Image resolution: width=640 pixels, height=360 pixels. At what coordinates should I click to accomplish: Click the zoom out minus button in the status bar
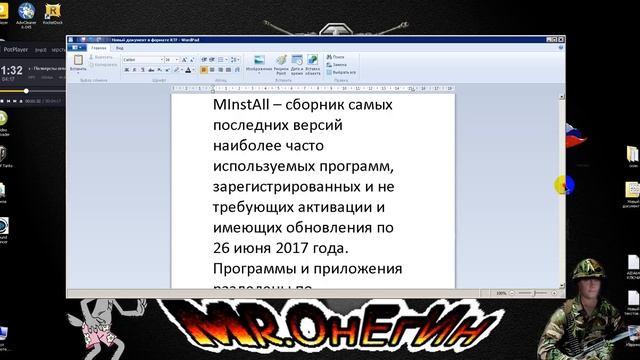[x=512, y=293]
